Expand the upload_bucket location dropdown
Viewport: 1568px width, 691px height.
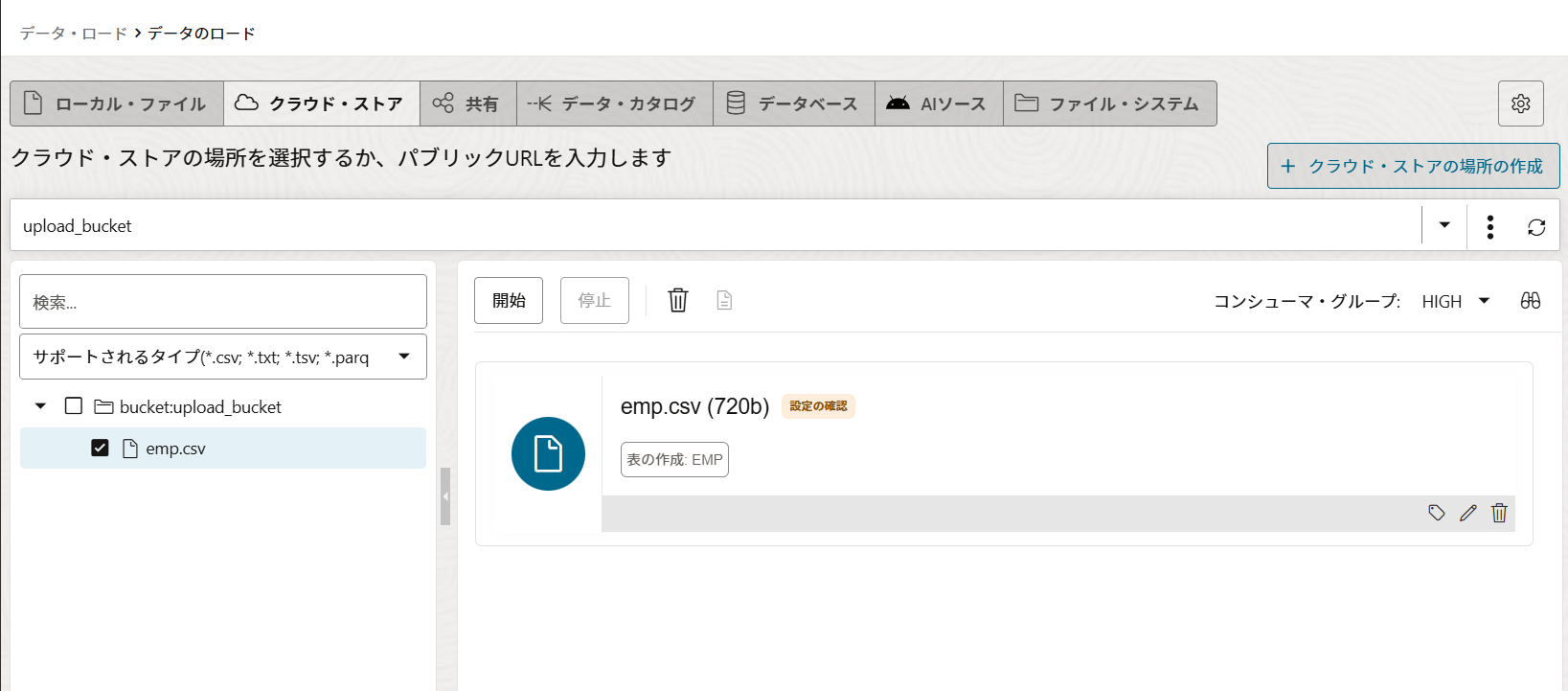(1444, 225)
